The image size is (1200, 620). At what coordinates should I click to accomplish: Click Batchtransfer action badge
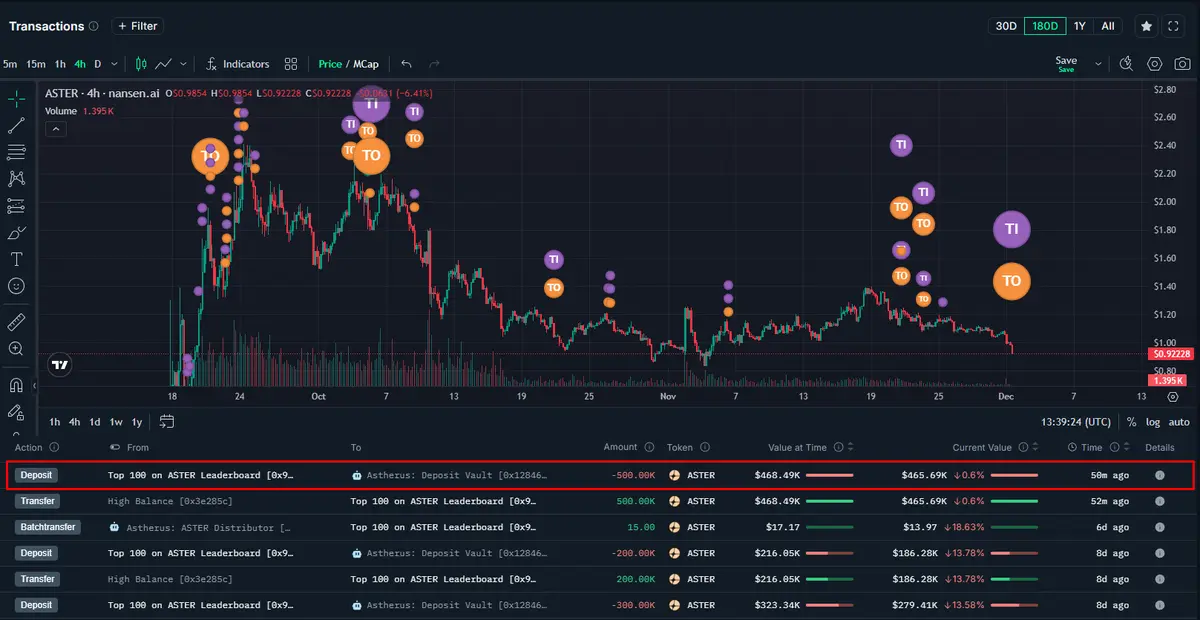[48, 527]
